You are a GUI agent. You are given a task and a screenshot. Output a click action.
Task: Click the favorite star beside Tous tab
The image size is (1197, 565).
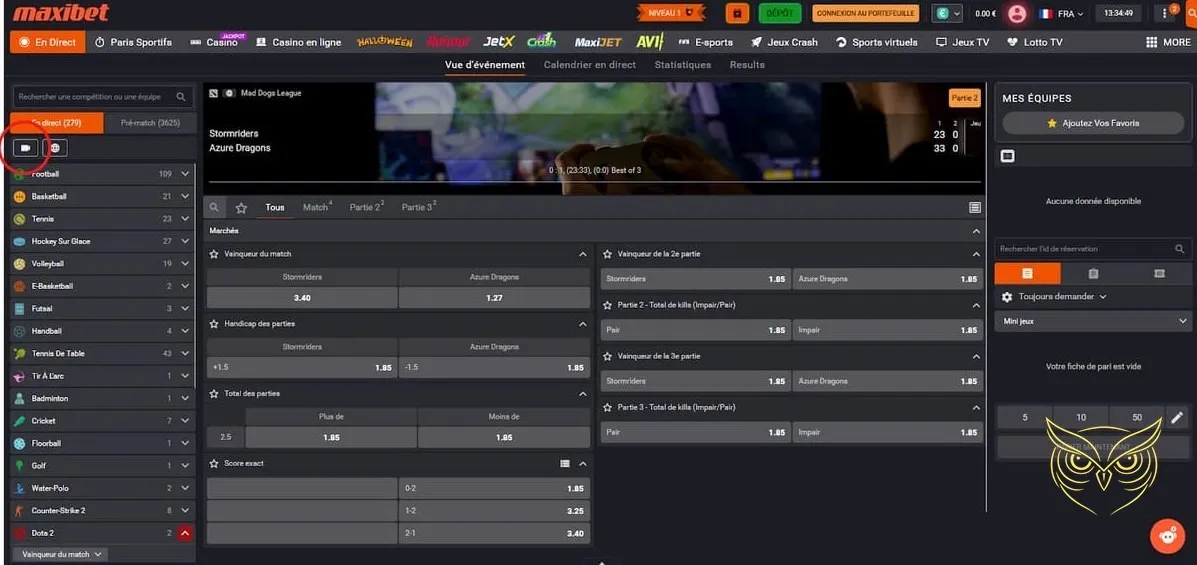[241, 207]
